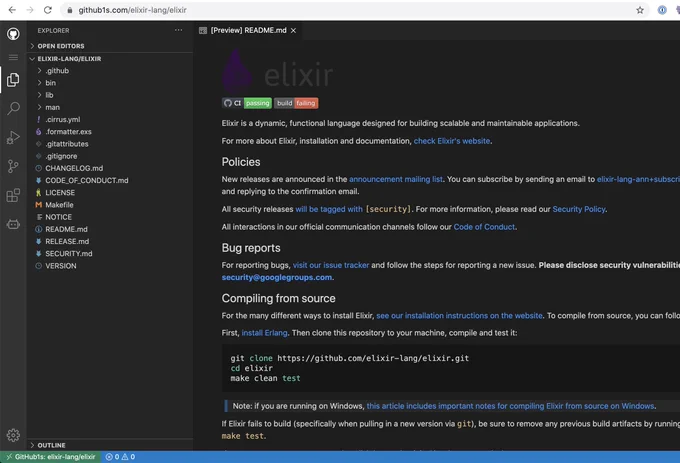Open the Source Control view icon

13,166
